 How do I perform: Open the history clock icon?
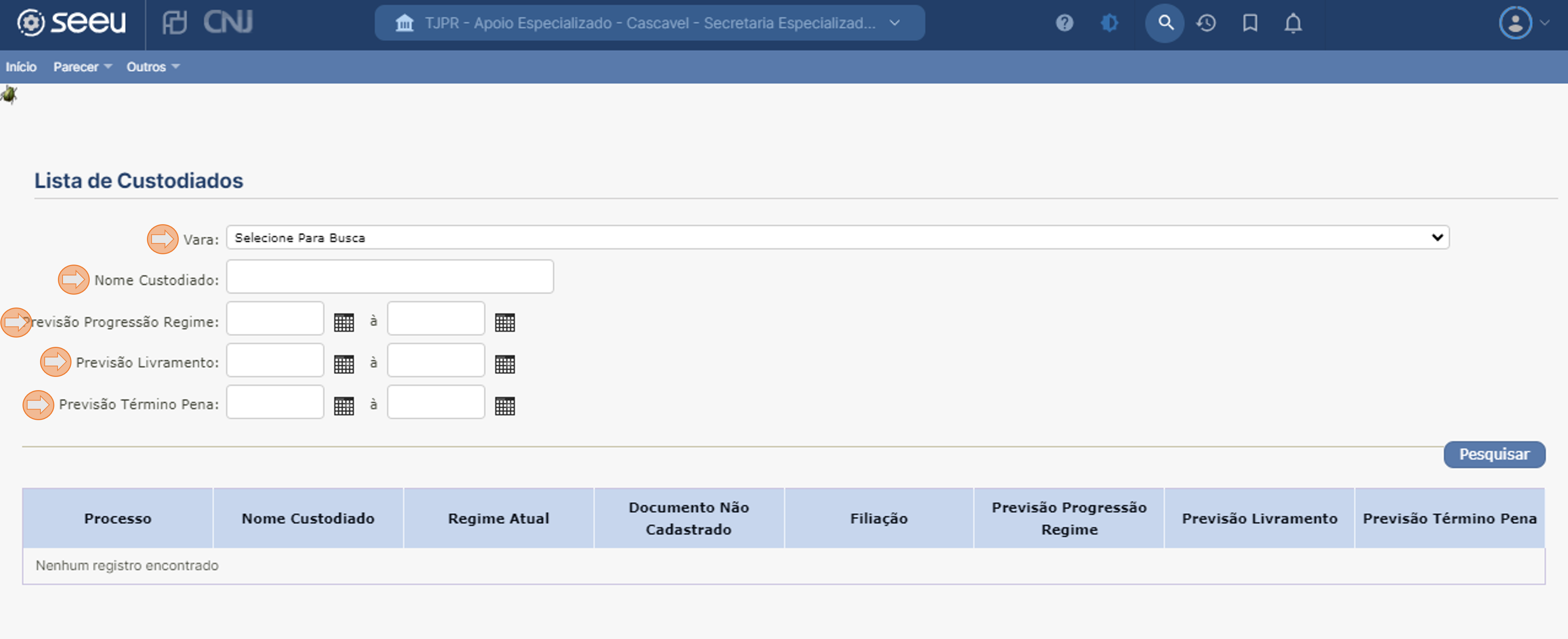click(1206, 23)
